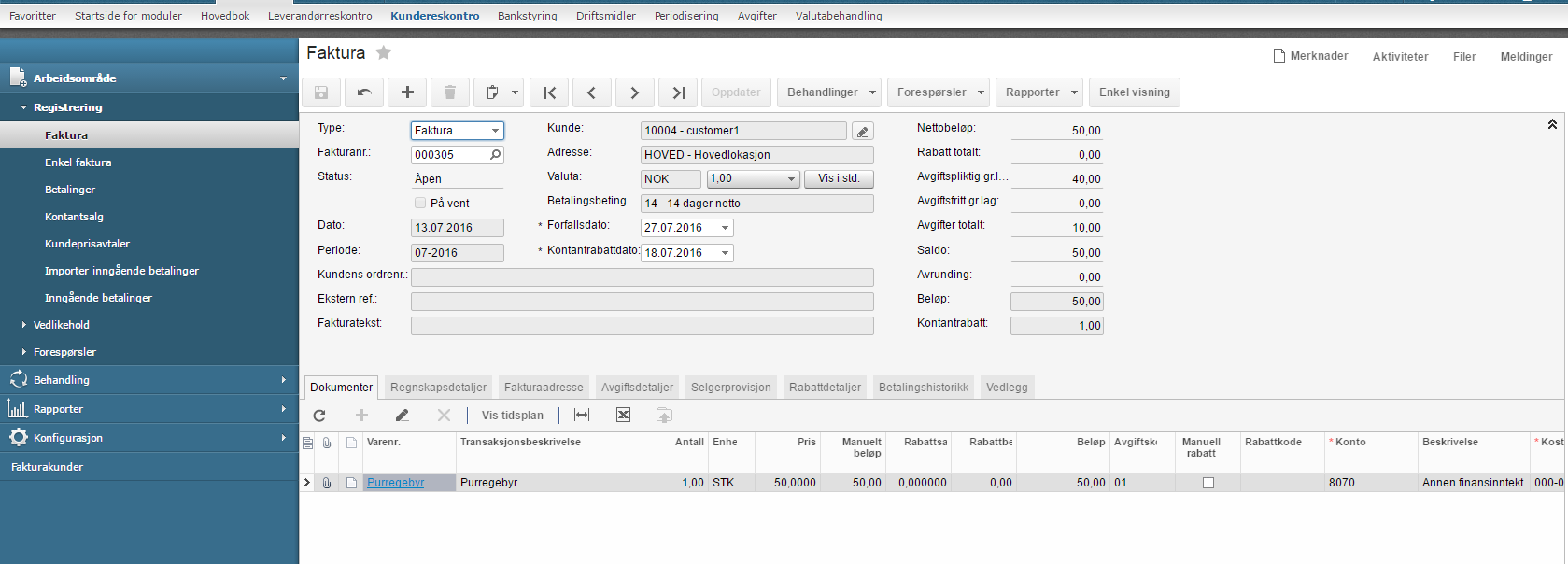1568x564 pixels.
Task: Export grid to Excel icon
Action: point(623,416)
